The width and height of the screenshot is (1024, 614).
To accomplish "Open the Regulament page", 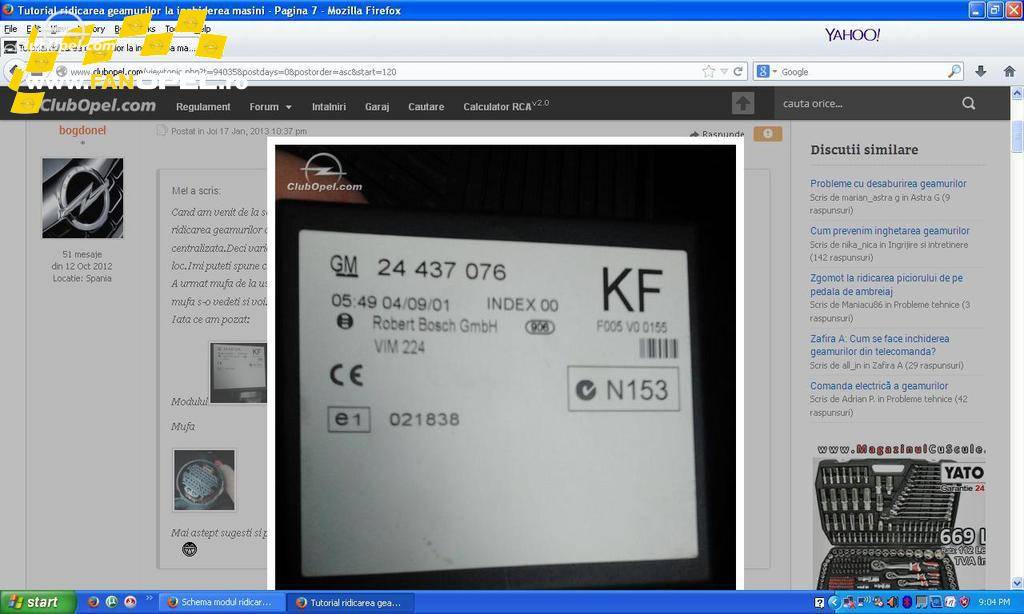I will (203, 106).
